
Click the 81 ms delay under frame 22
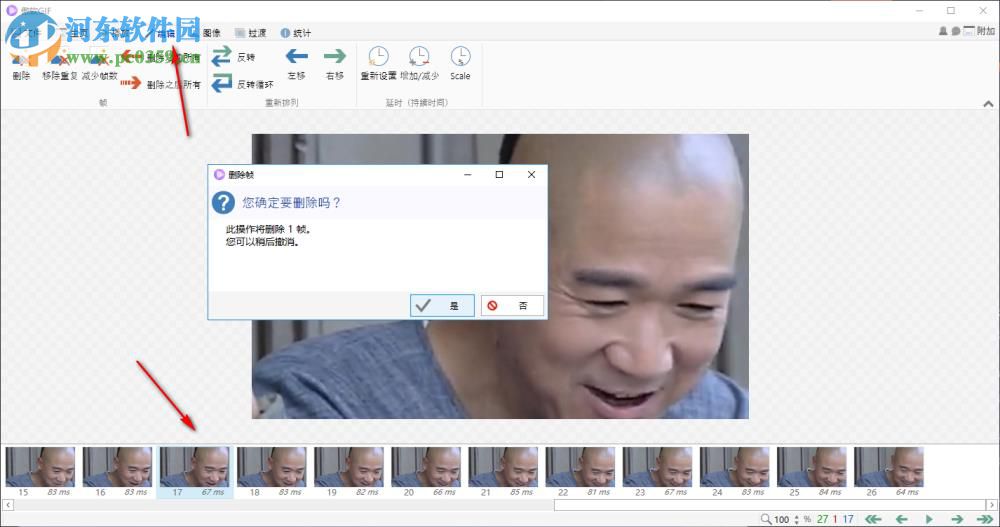tap(599, 493)
